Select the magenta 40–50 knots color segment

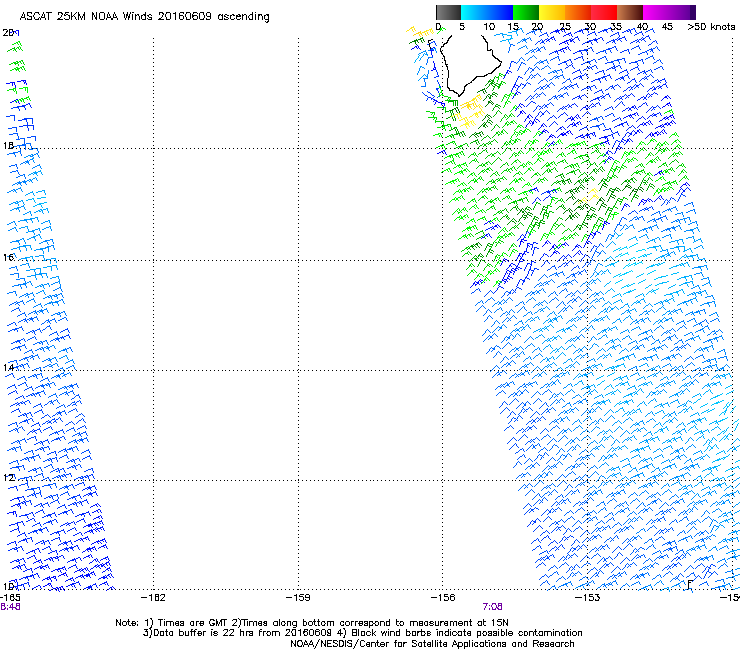point(666,12)
